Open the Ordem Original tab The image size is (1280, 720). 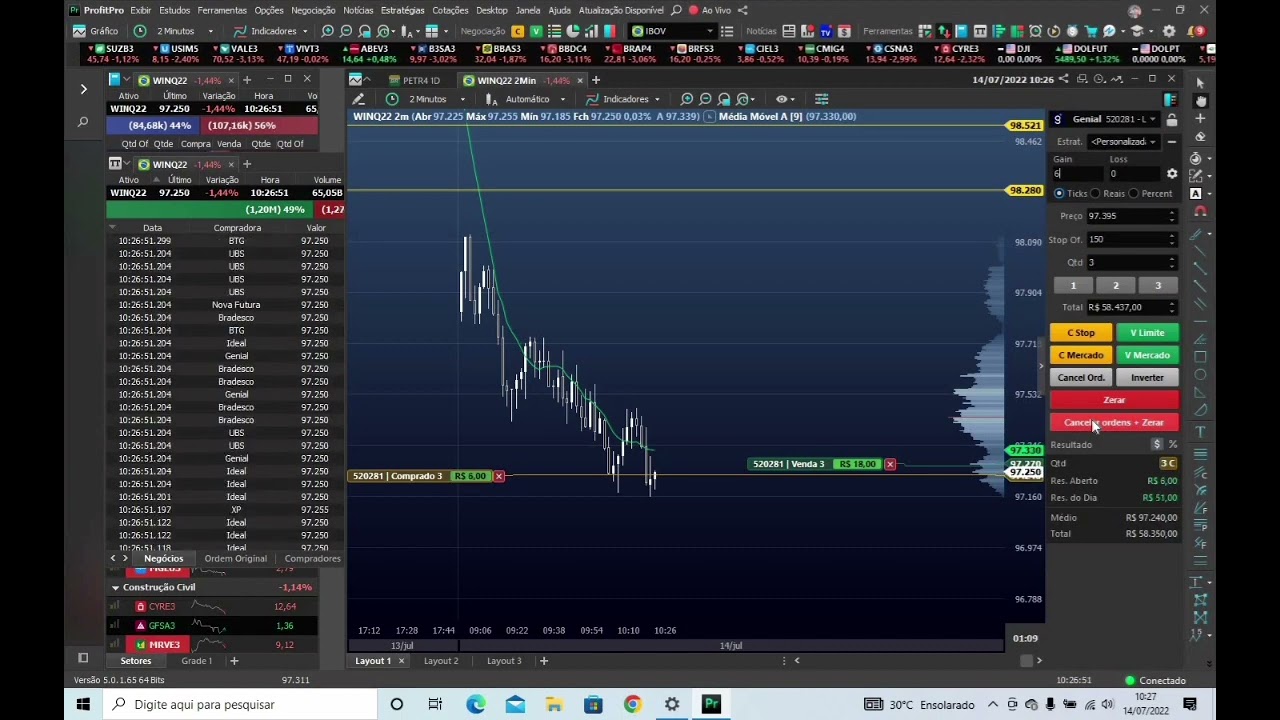(236, 559)
